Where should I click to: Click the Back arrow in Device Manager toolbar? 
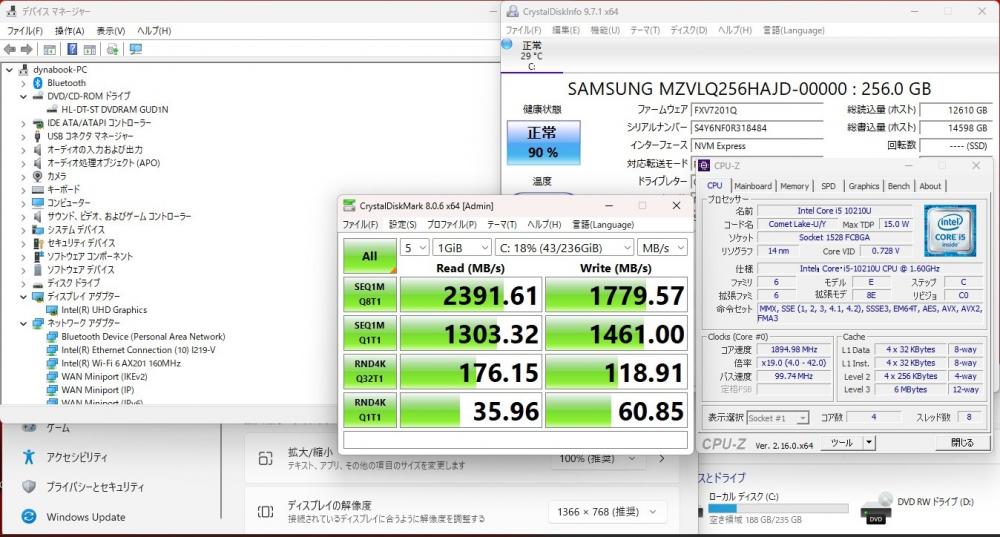10,49
